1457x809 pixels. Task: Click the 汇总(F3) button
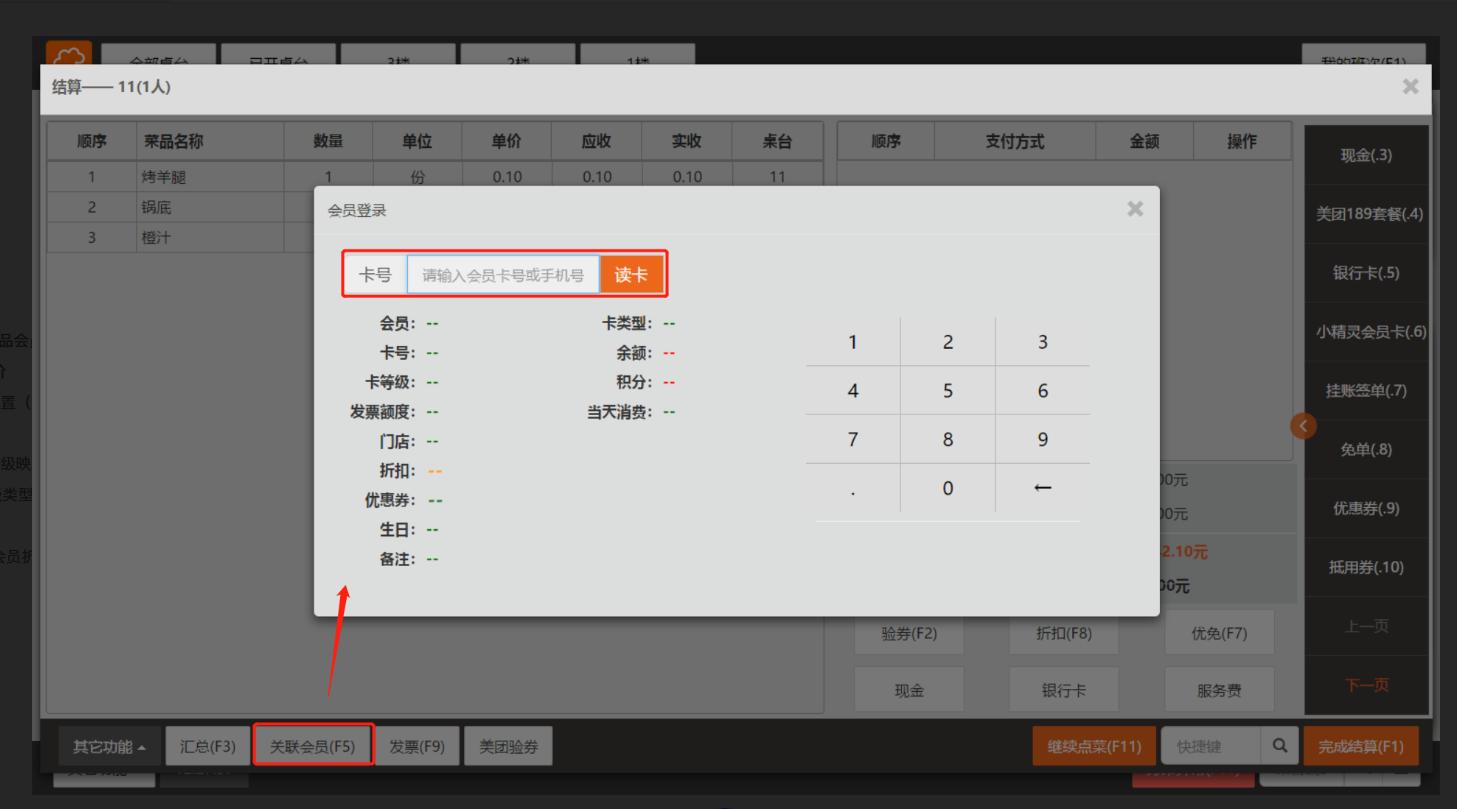207,746
